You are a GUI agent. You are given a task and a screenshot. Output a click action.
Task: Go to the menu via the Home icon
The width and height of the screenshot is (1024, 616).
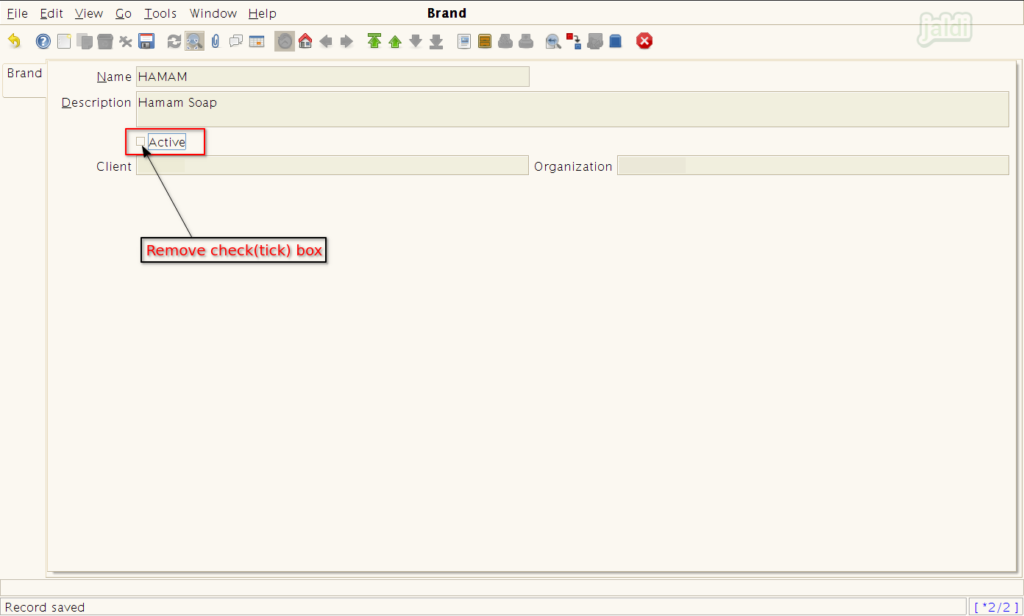coord(305,41)
